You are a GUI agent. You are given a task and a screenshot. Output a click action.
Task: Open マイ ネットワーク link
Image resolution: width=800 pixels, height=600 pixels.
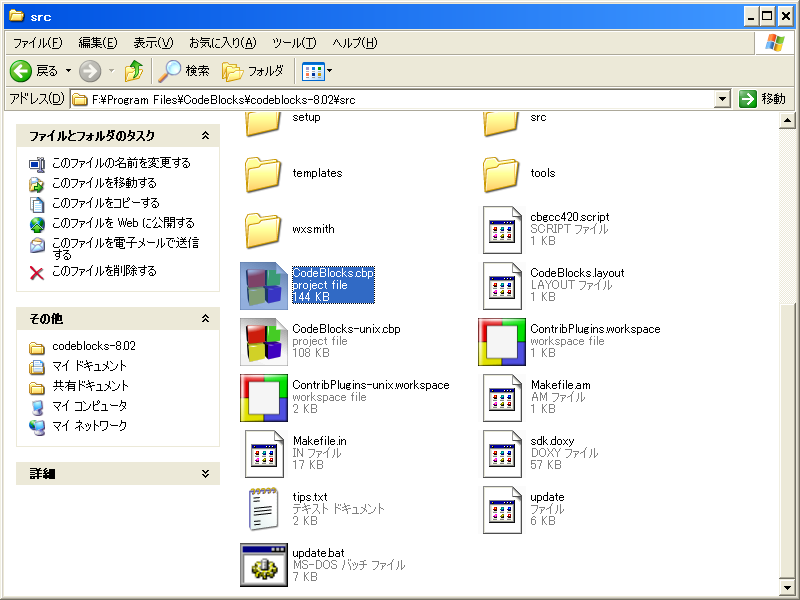[x=89, y=426]
